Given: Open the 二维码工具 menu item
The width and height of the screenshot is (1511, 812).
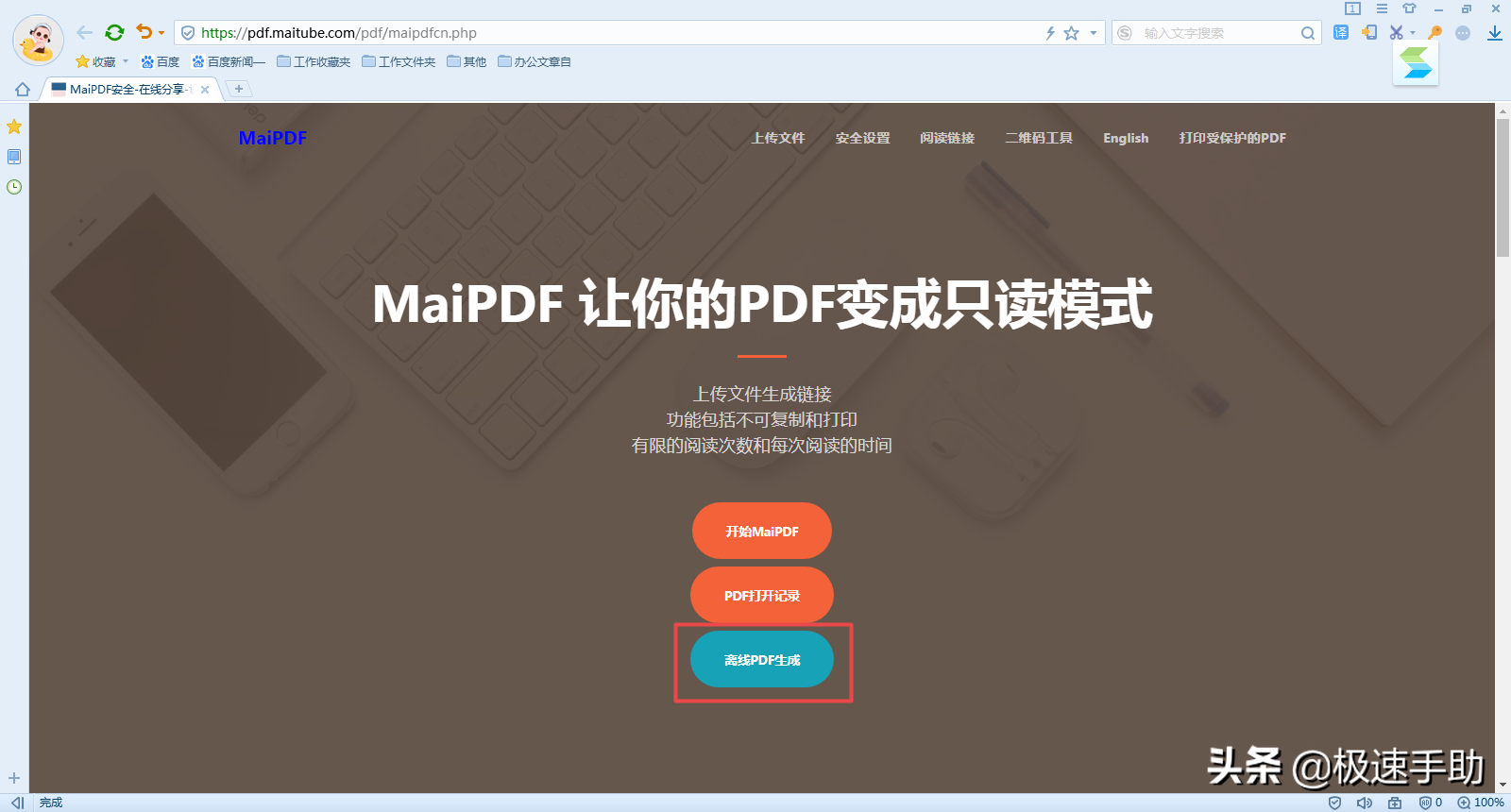Looking at the screenshot, I should click(1039, 138).
